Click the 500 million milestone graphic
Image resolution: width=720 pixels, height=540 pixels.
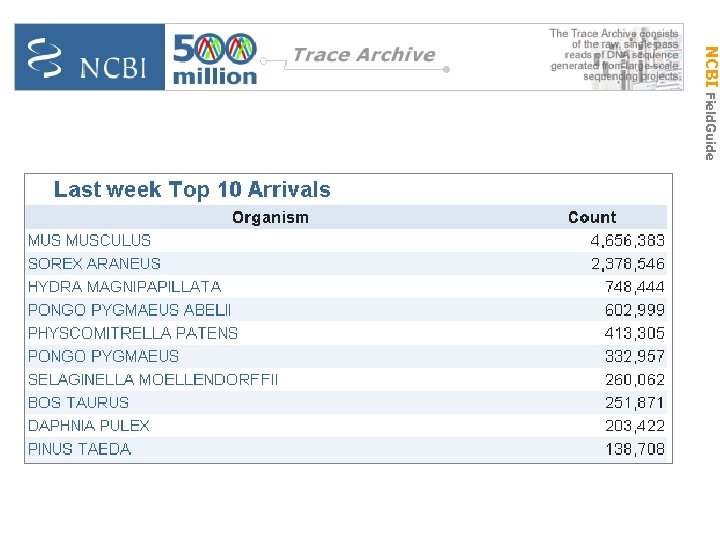coord(215,59)
